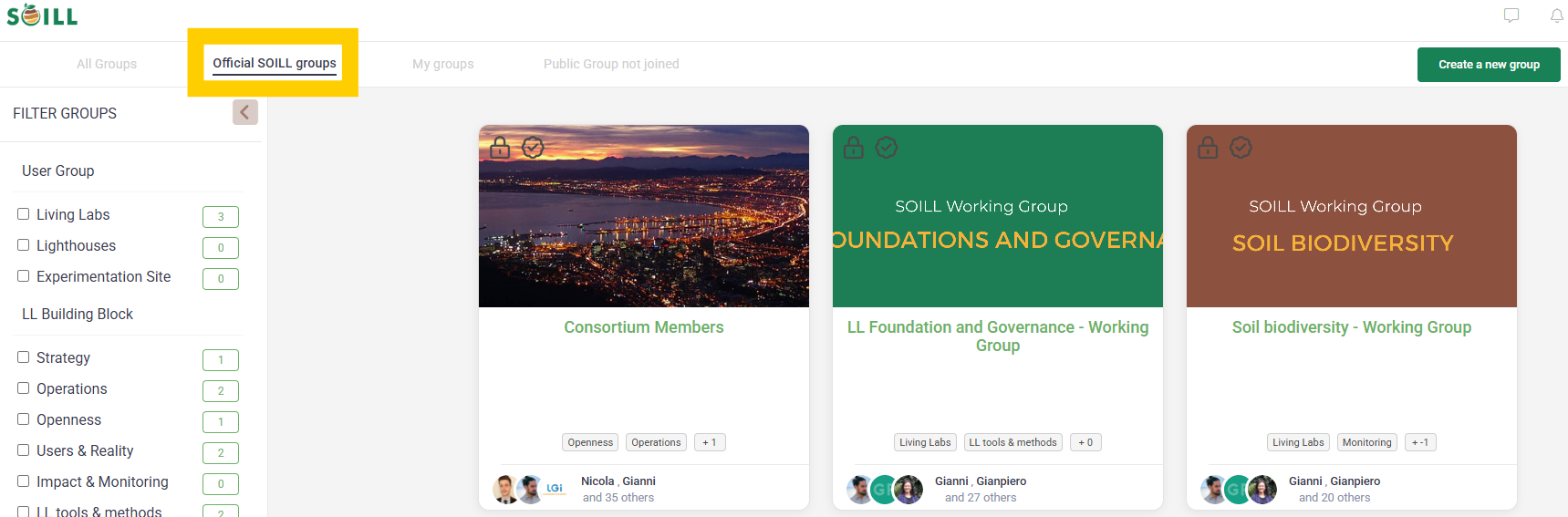This screenshot has height=517, width=1568.
Task: Click Openness tag on Consortium Members card
Action: 590,442
